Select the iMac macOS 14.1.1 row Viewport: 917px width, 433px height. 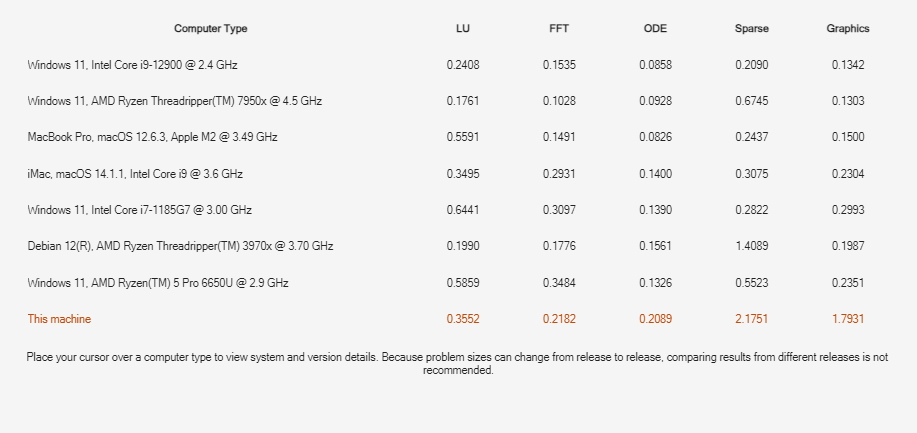tap(136, 174)
